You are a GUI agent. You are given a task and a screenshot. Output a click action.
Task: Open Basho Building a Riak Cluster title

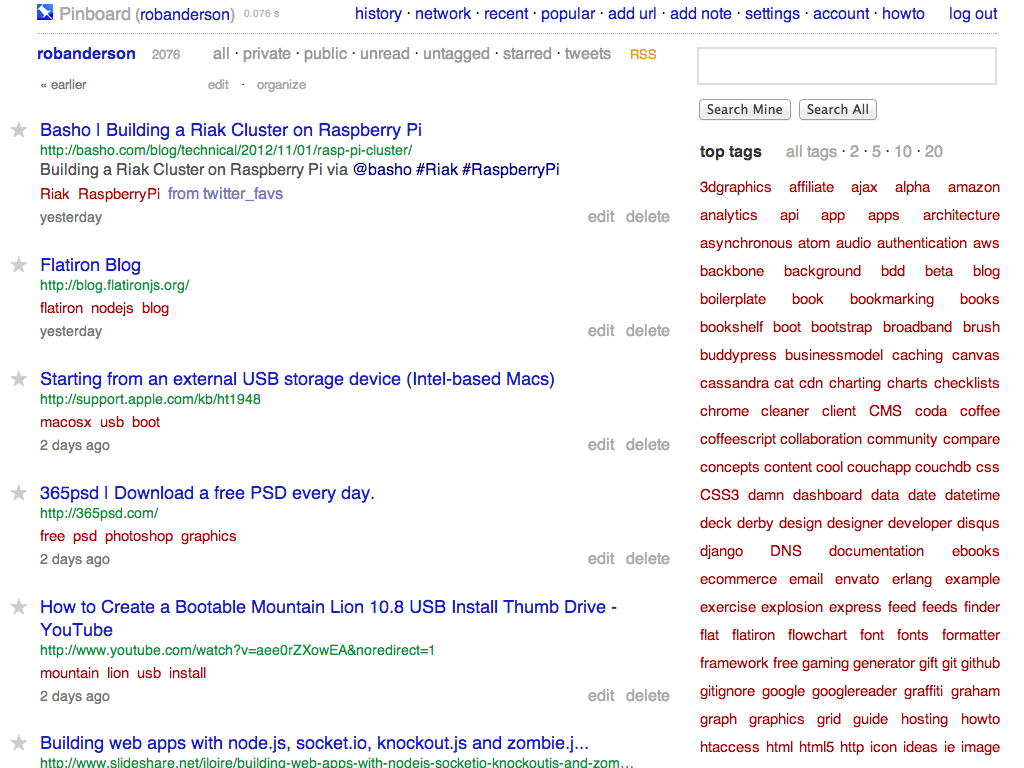tap(231, 130)
